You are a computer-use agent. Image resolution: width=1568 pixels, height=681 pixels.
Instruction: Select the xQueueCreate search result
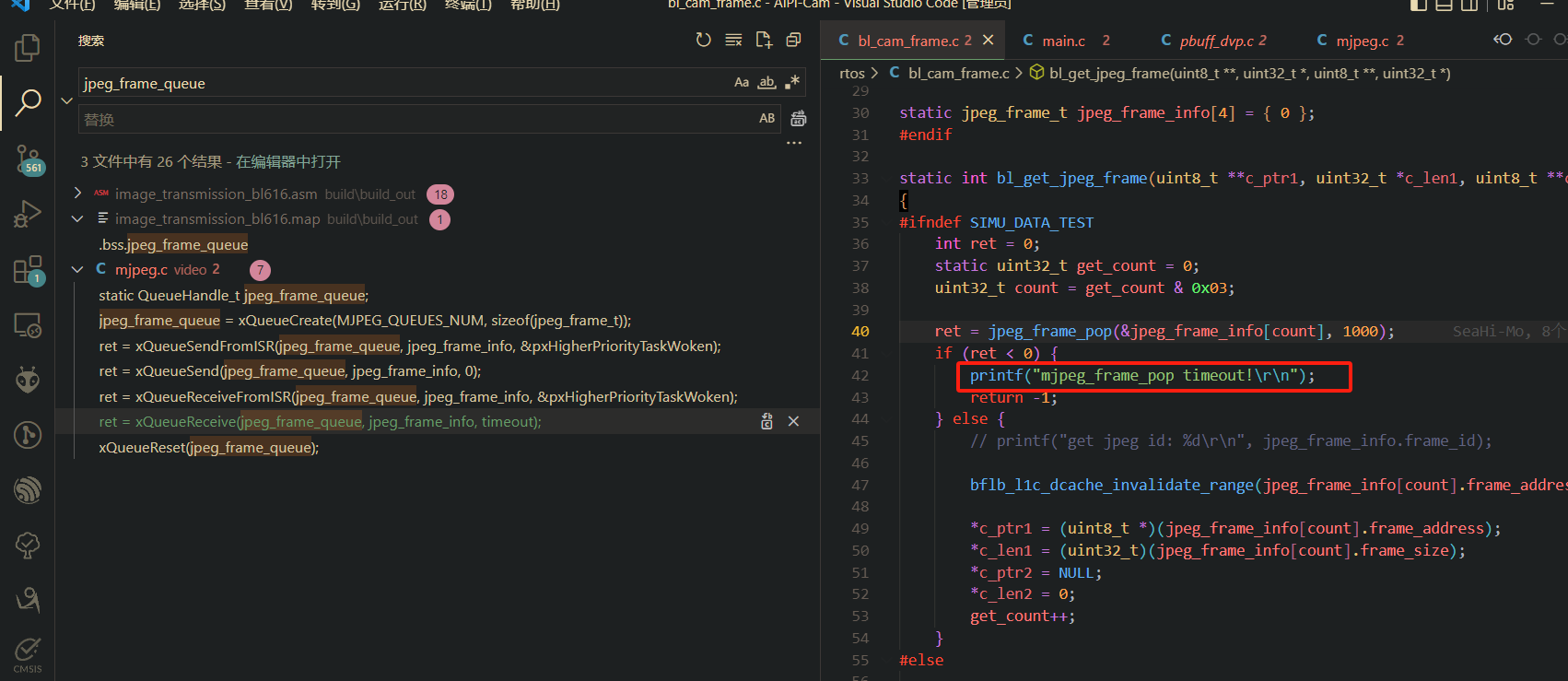pyautogui.click(x=365, y=320)
